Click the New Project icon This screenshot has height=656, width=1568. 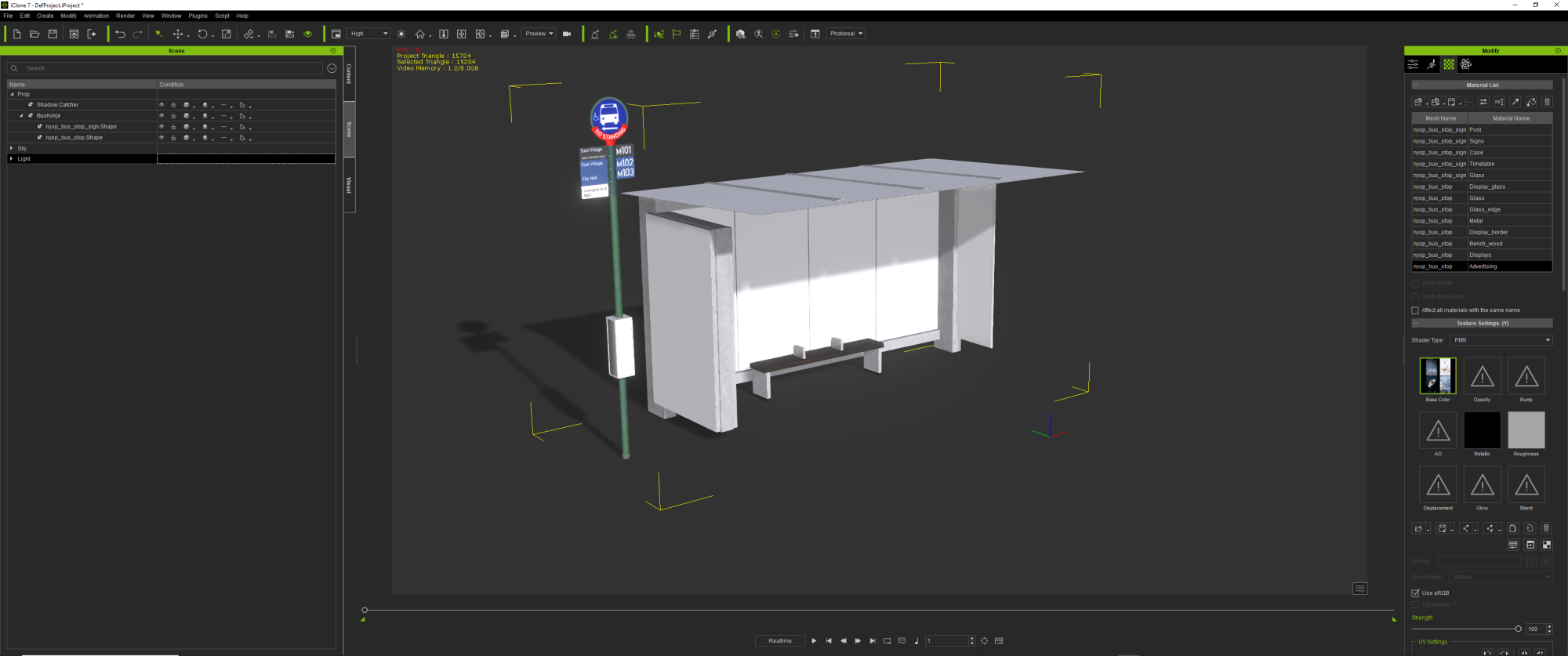16,34
